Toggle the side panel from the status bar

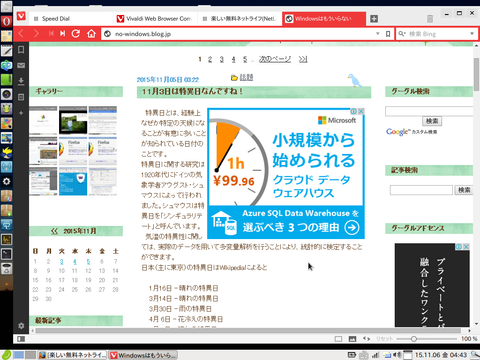click(21, 339)
